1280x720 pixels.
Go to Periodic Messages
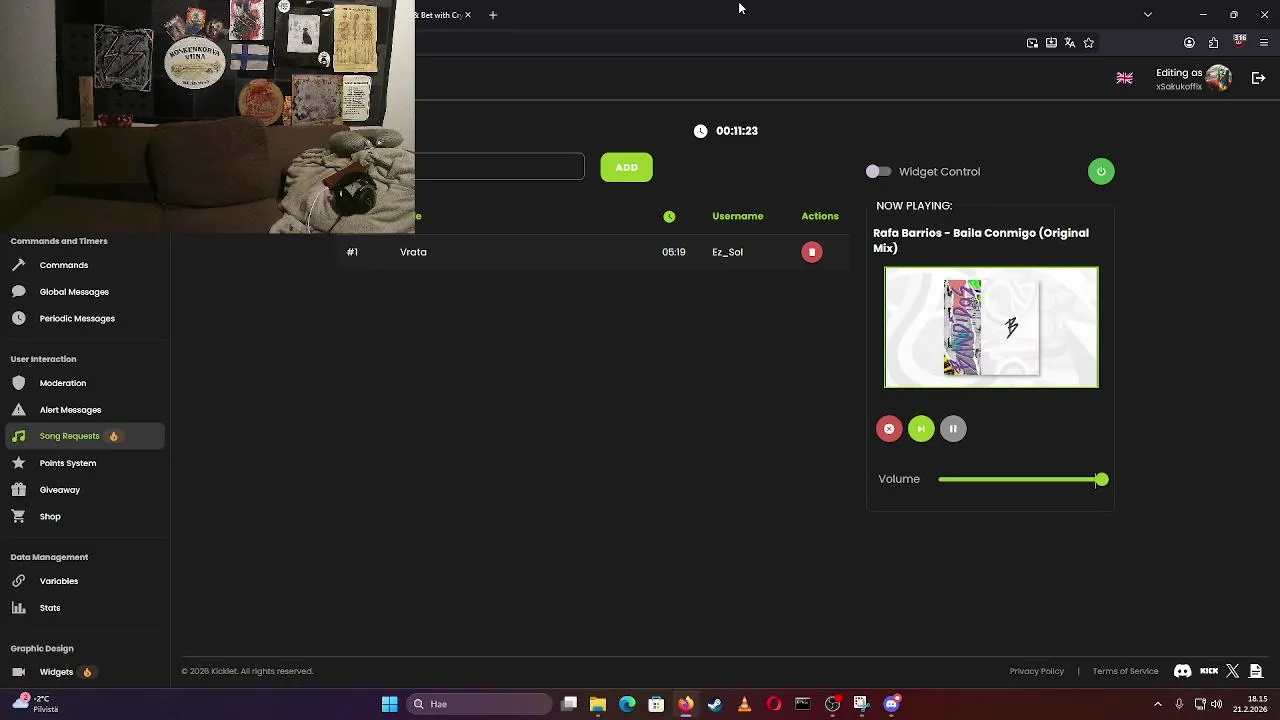77,319
